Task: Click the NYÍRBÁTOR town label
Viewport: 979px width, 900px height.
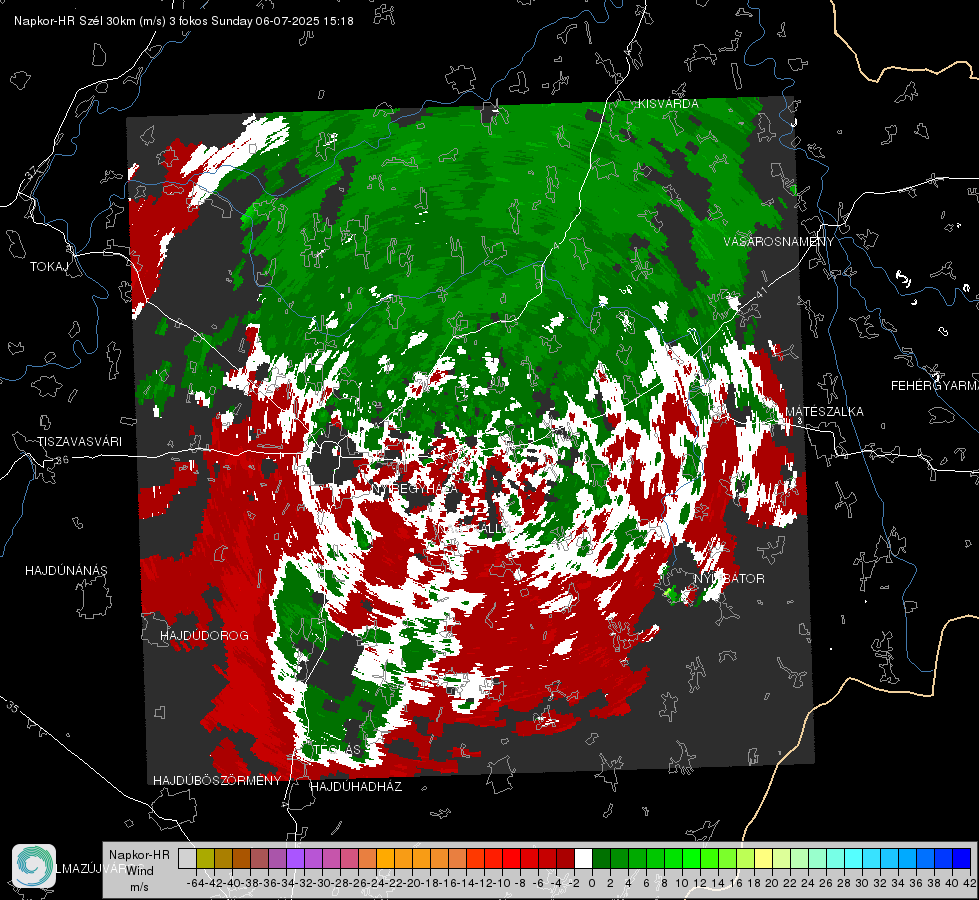Action: (x=729, y=579)
